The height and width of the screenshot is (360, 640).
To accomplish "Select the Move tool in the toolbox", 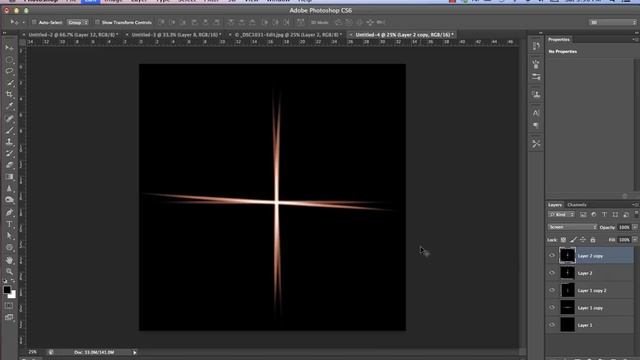I will [x=9, y=48].
